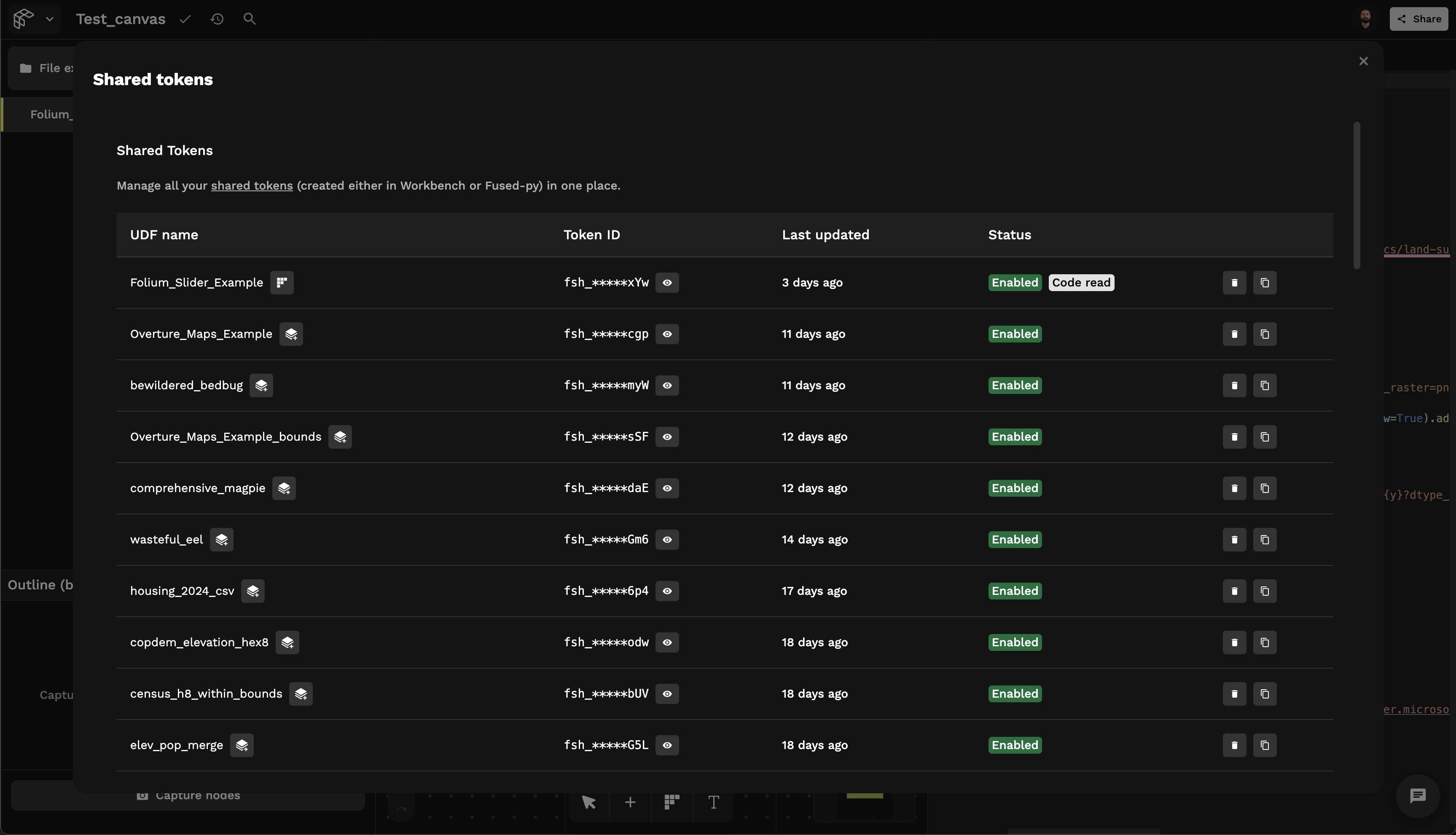Toggle visibility of comprehensive_magpie token ID
The image size is (1456, 835).
click(666, 488)
